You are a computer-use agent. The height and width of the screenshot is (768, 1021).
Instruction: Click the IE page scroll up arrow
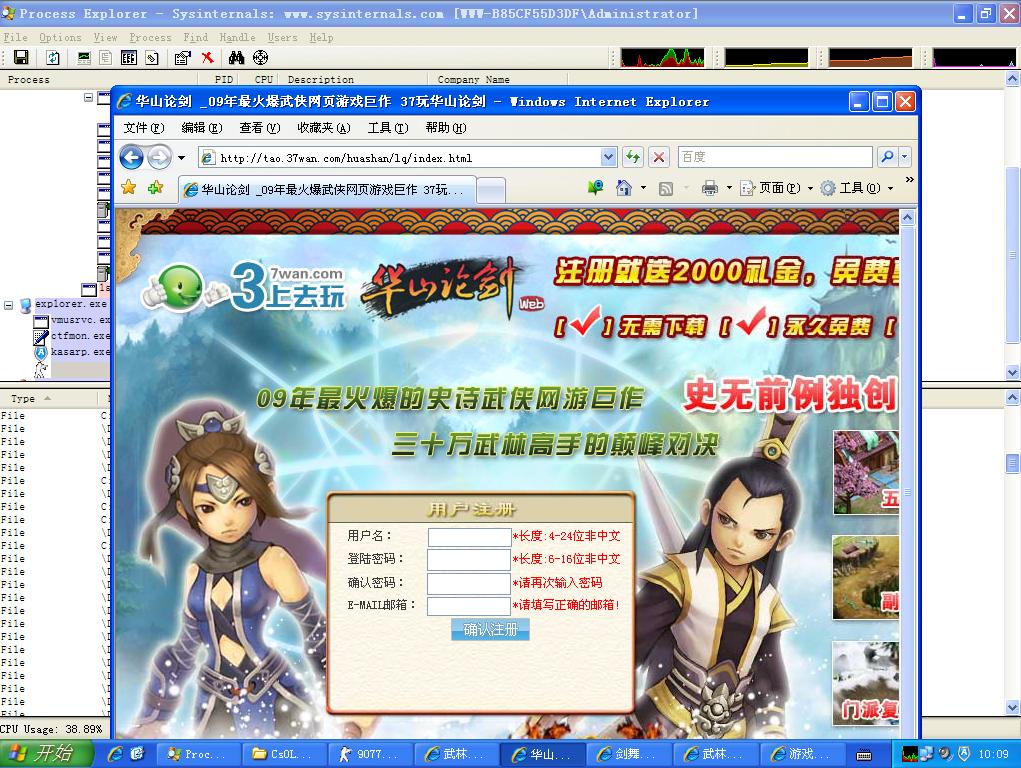[907, 218]
